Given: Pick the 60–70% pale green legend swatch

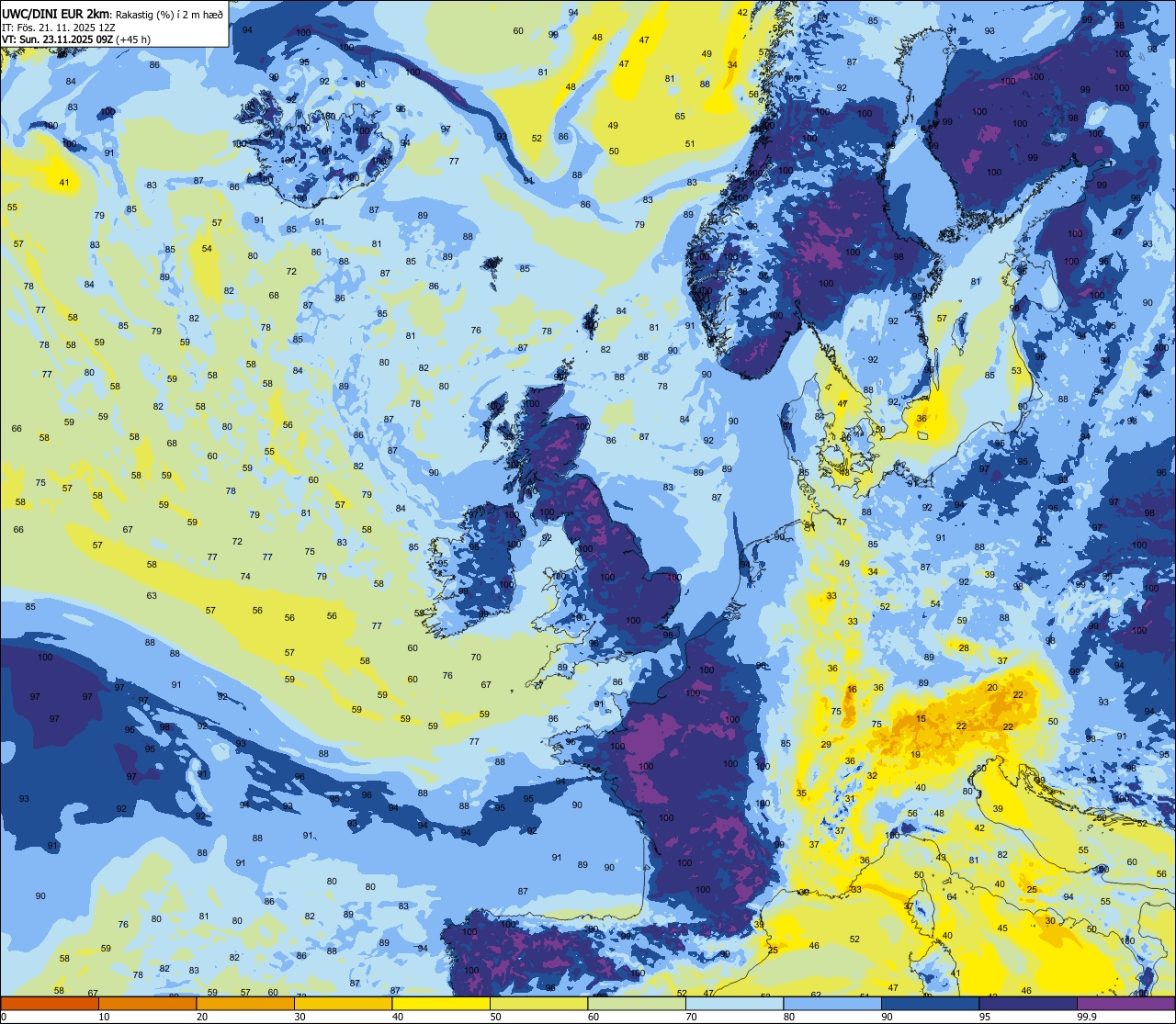Looking at the screenshot, I should point(637,1003).
